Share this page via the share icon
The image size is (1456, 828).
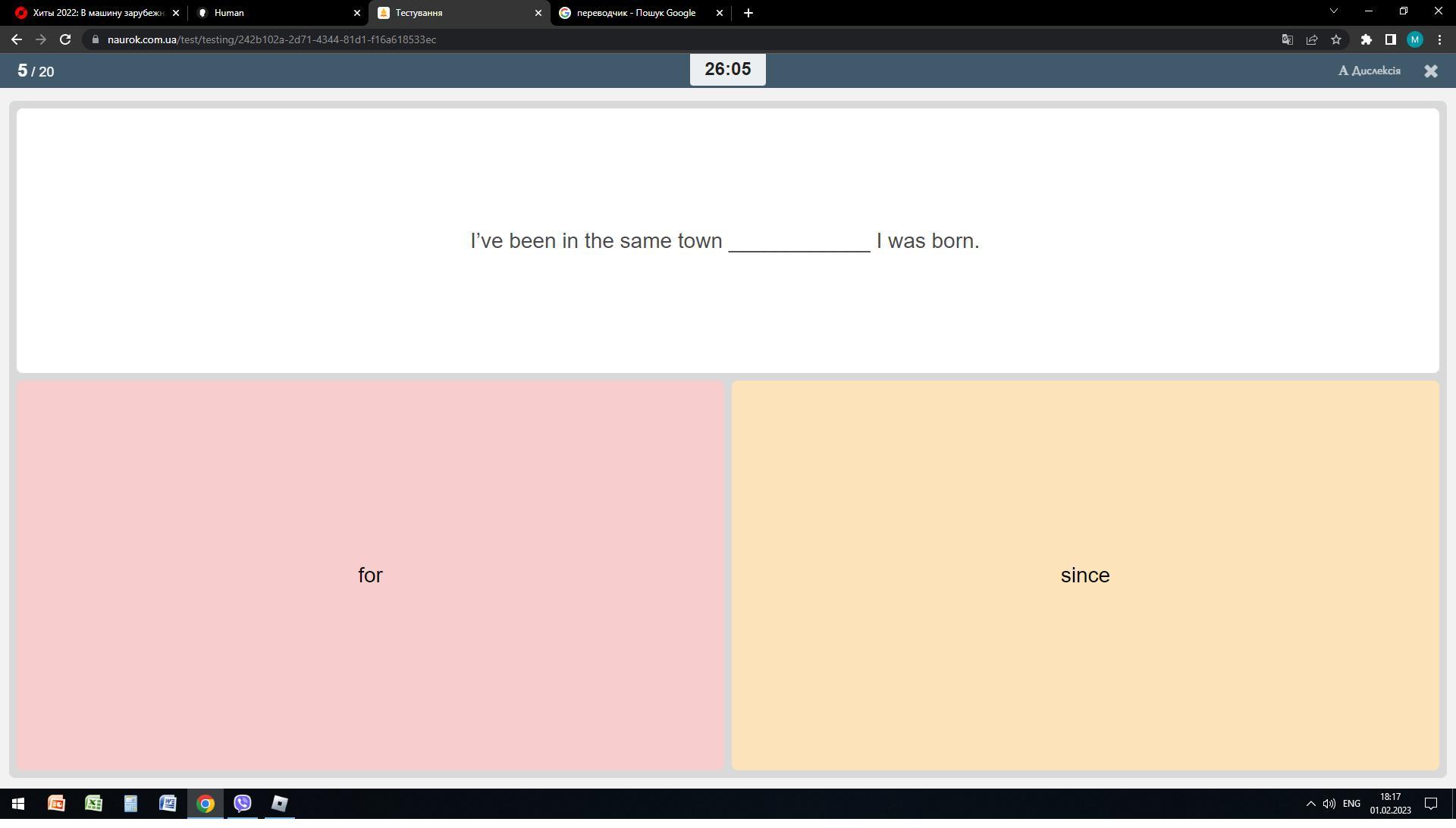click(1312, 39)
